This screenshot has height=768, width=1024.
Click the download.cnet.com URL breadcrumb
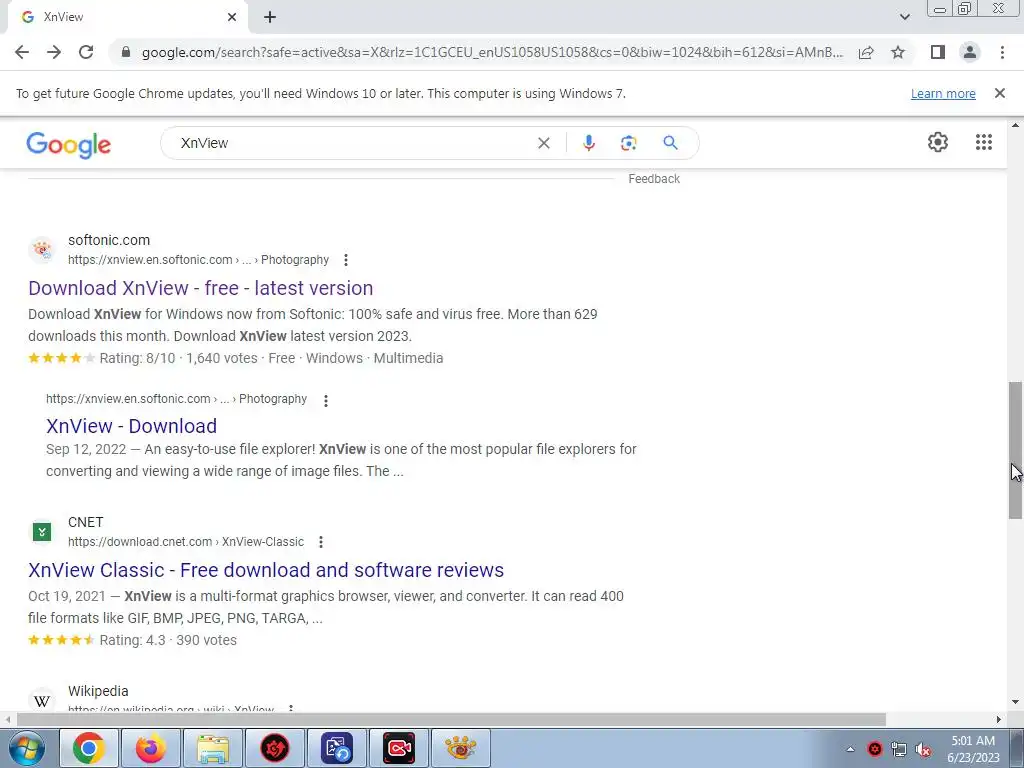point(186,542)
